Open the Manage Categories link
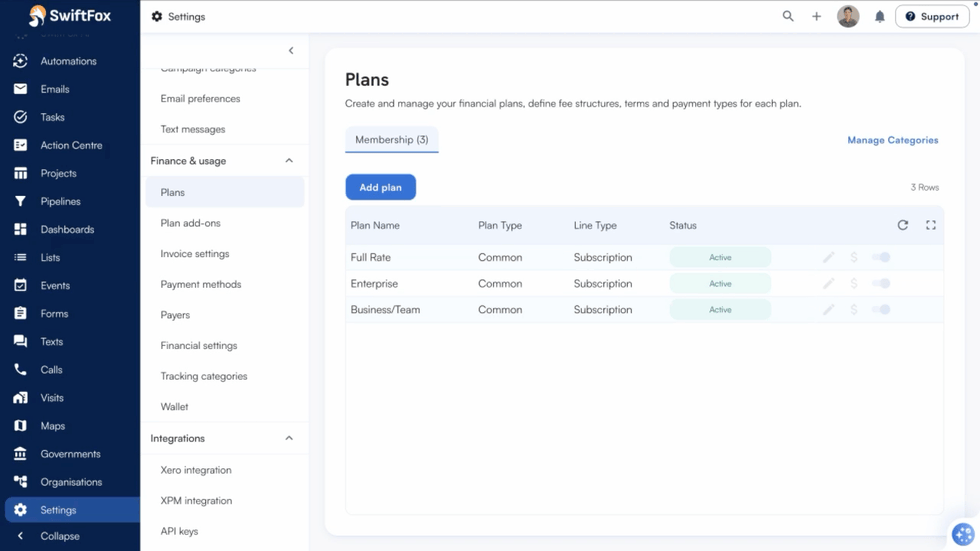 tap(892, 140)
